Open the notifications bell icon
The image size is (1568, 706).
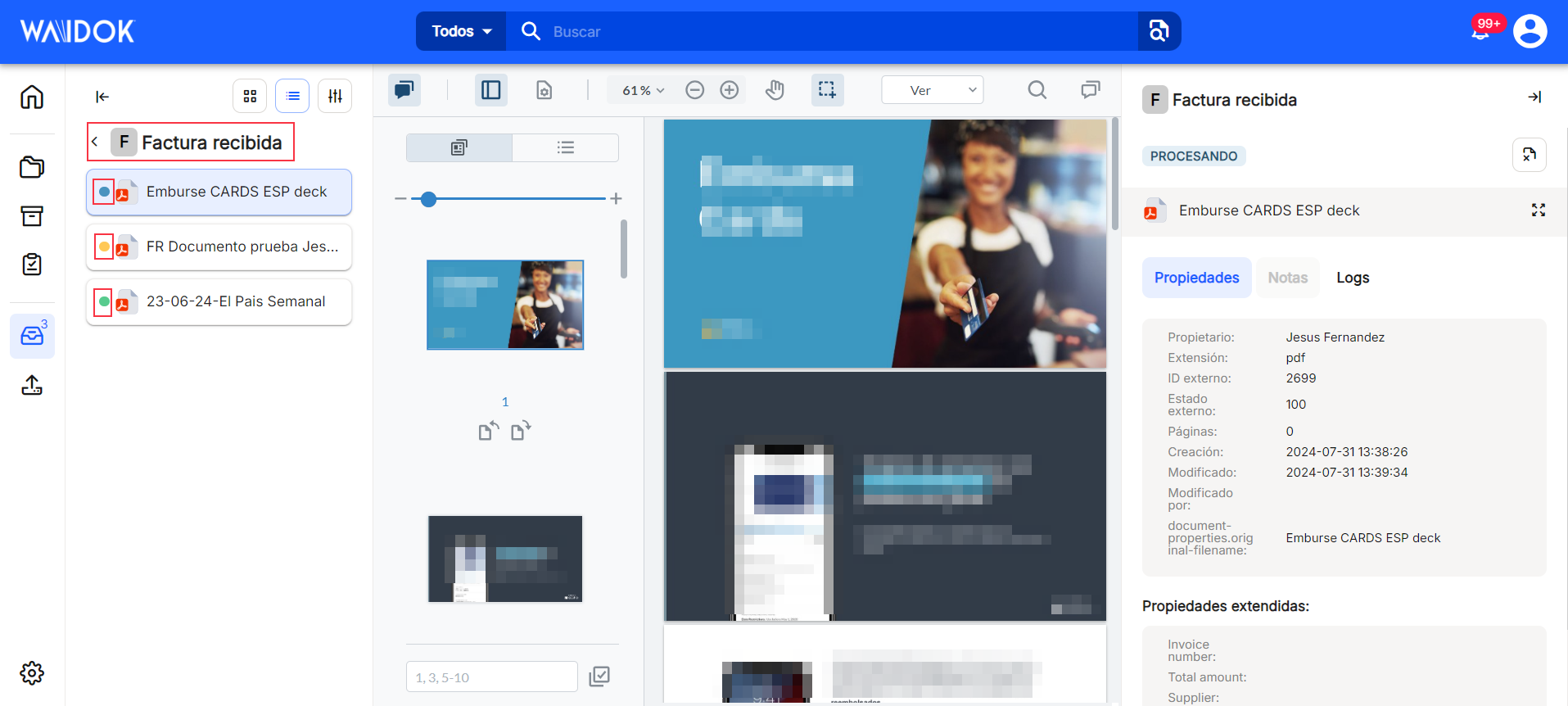tap(1480, 31)
